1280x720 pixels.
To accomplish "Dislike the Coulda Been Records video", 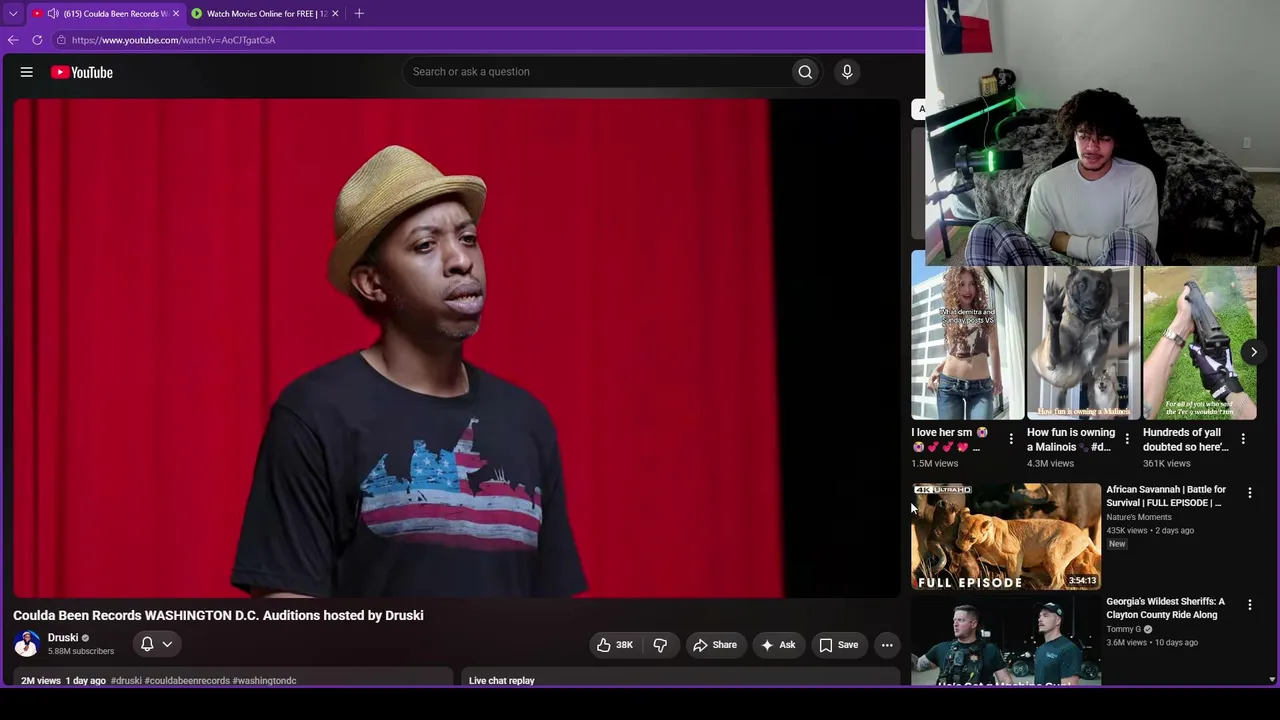I will [660, 645].
